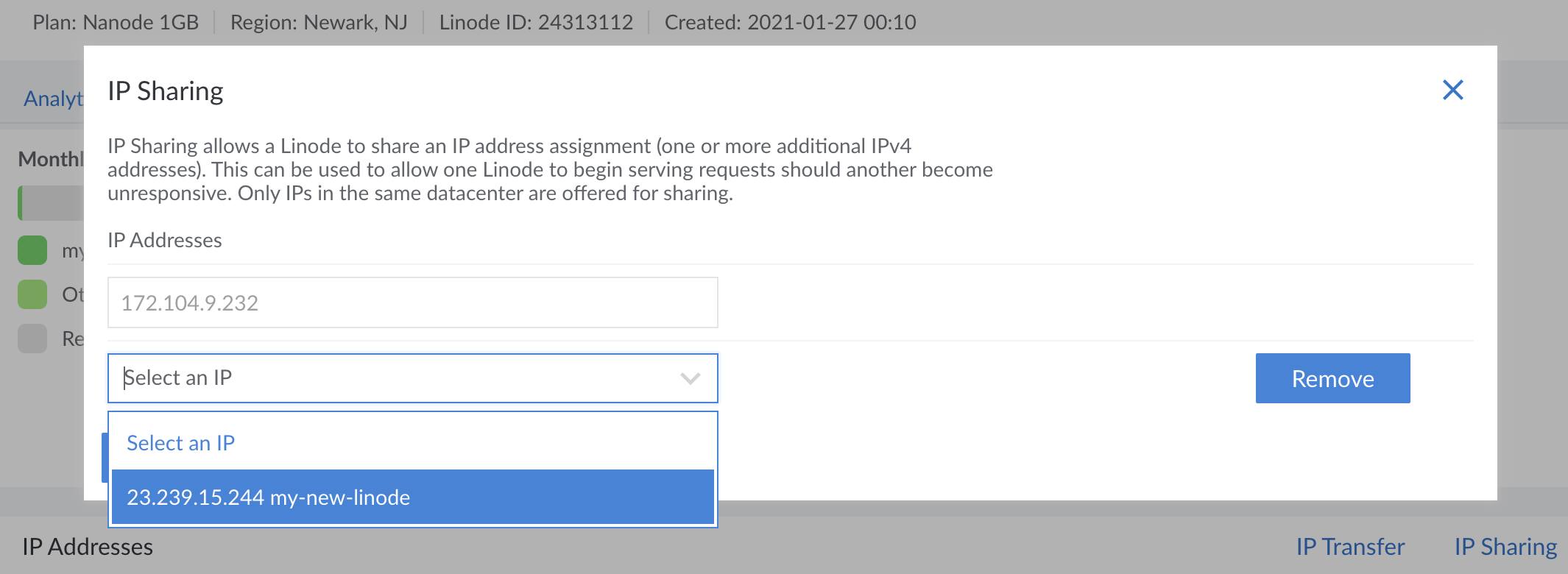This screenshot has width=1568, height=574.
Task: Click the Region: Newark, NJ label
Action: [x=319, y=22]
